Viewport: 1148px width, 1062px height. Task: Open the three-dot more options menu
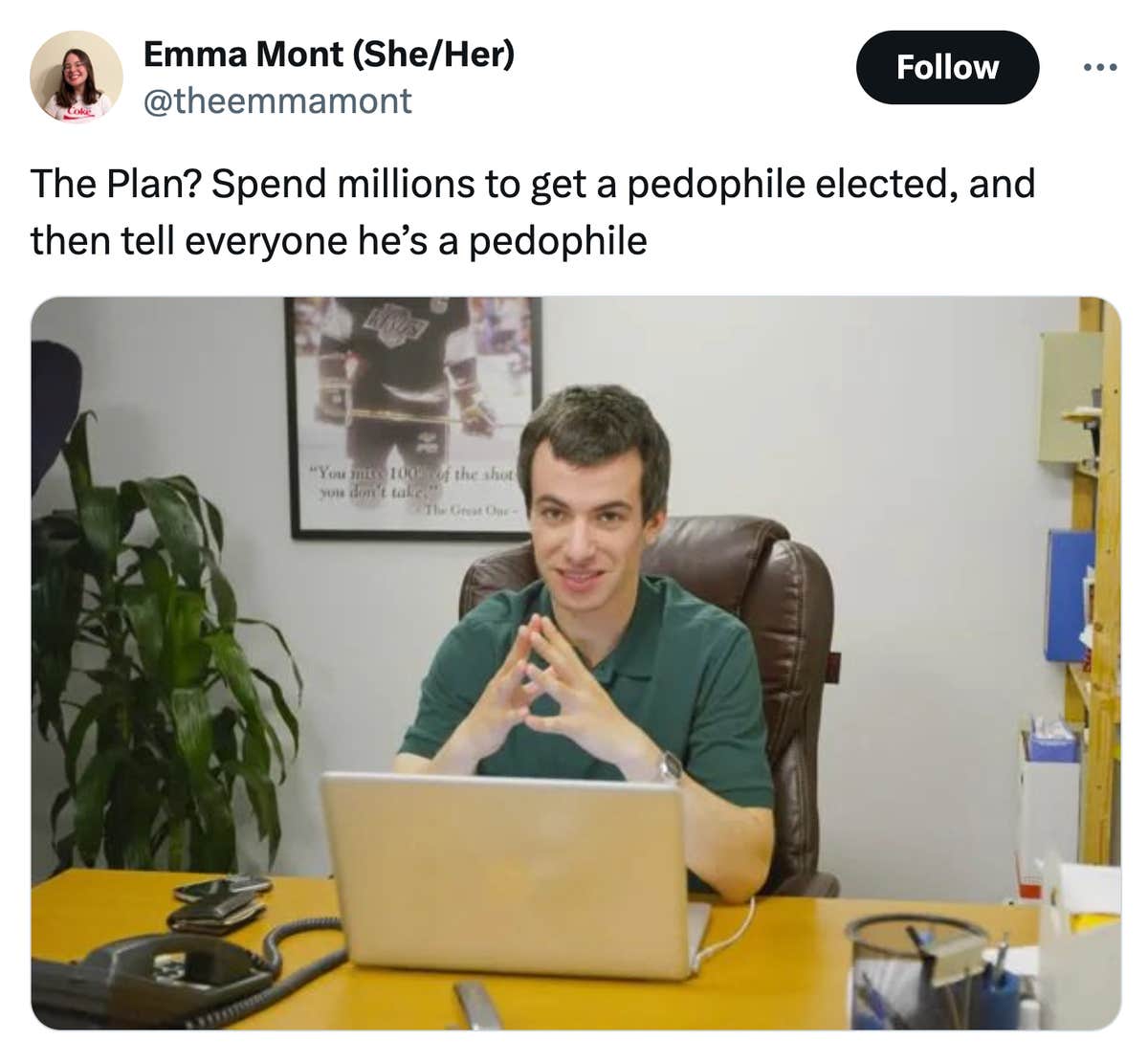point(1100,68)
